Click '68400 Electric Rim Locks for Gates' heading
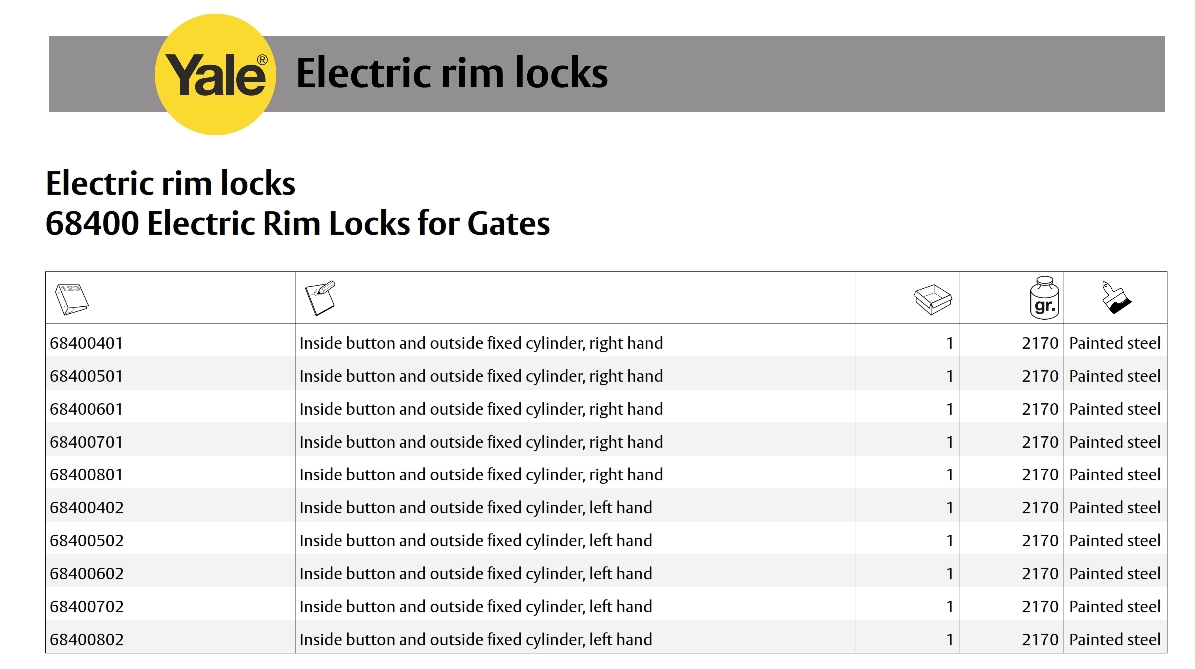Screen dimensions: 1195x669 tap(297, 222)
